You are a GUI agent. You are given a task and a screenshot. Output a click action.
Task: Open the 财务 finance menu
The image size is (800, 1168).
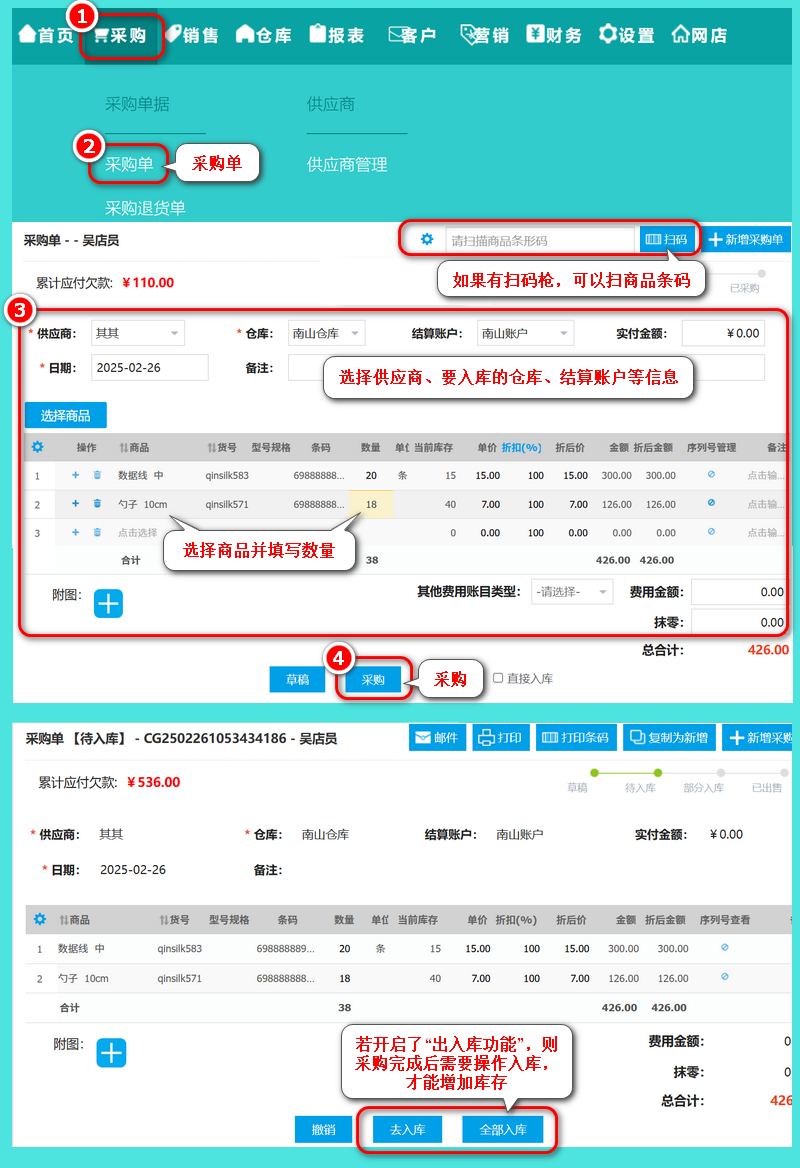(x=553, y=34)
